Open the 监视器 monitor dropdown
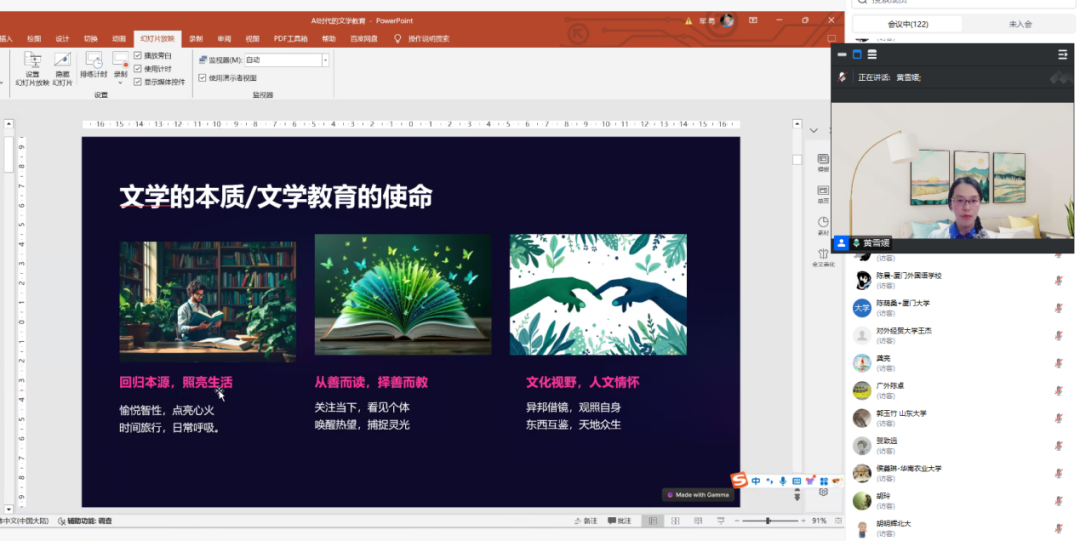Viewport: 1080px width, 541px height. 325,60
